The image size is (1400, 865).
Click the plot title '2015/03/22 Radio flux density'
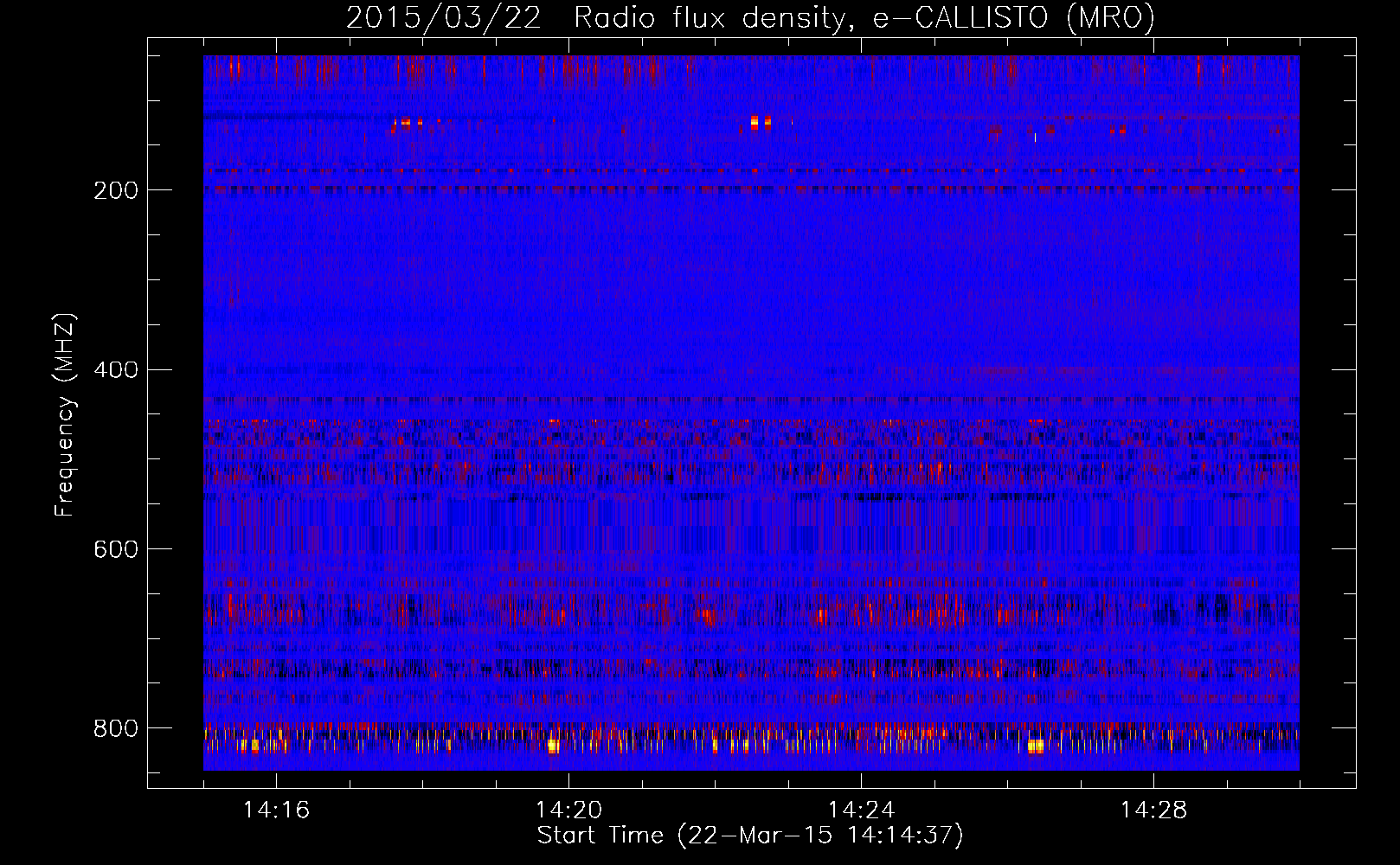750,17
